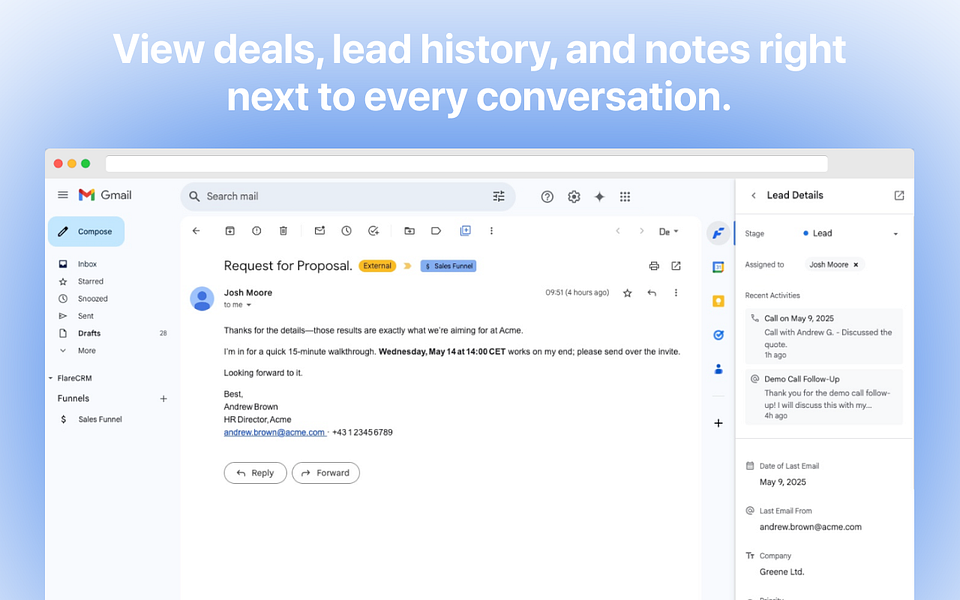This screenshot has width=960, height=600.
Task: Add a new funnel with plus
Action: point(163,399)
